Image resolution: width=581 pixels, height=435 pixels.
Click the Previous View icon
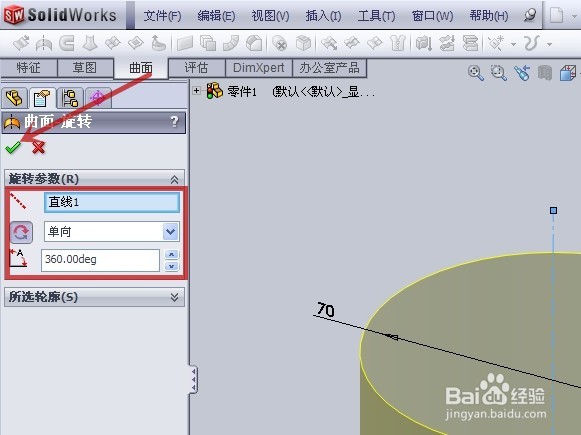(x=522, y=73)
